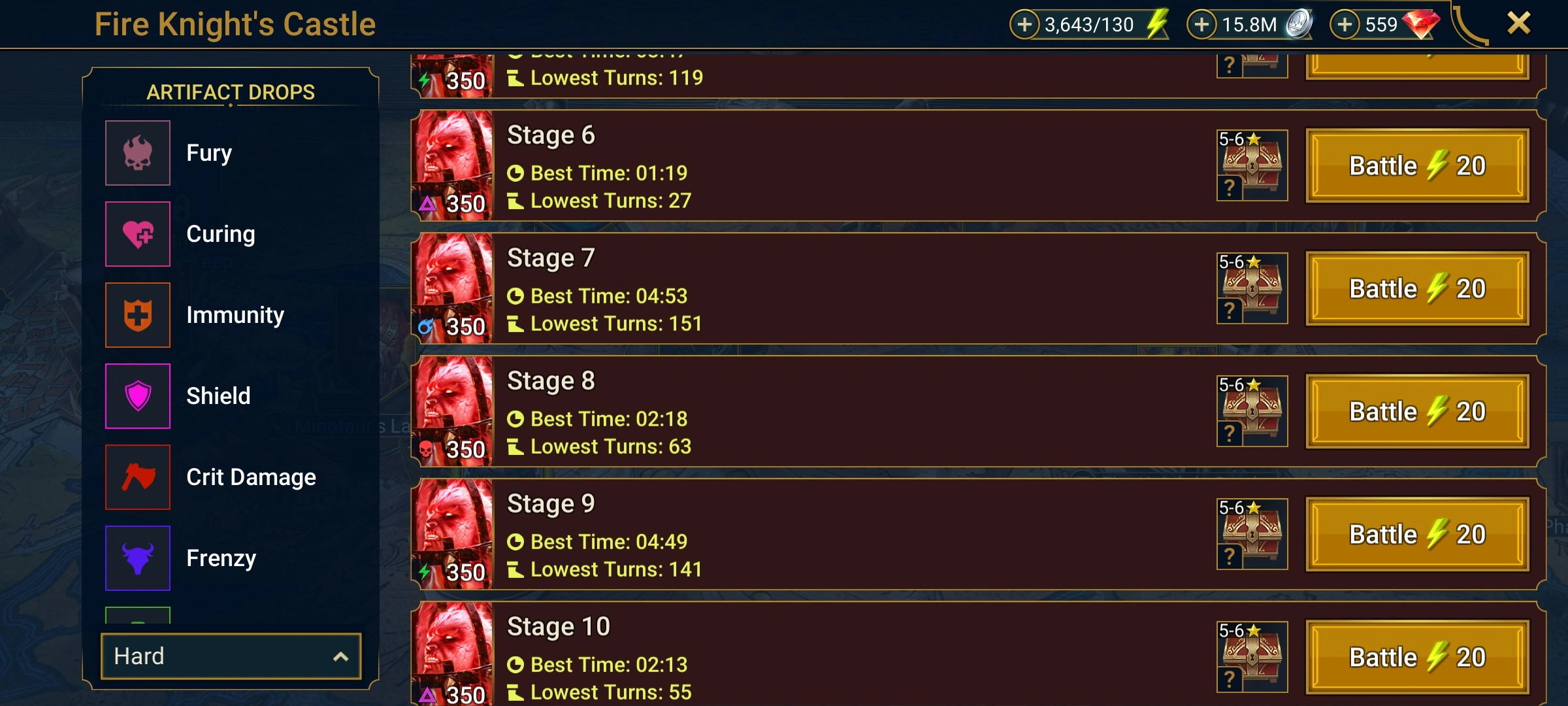1568x706 pixels.
Task: Start Stage 10 battle for 20 energy
Action: [1418, 658]
